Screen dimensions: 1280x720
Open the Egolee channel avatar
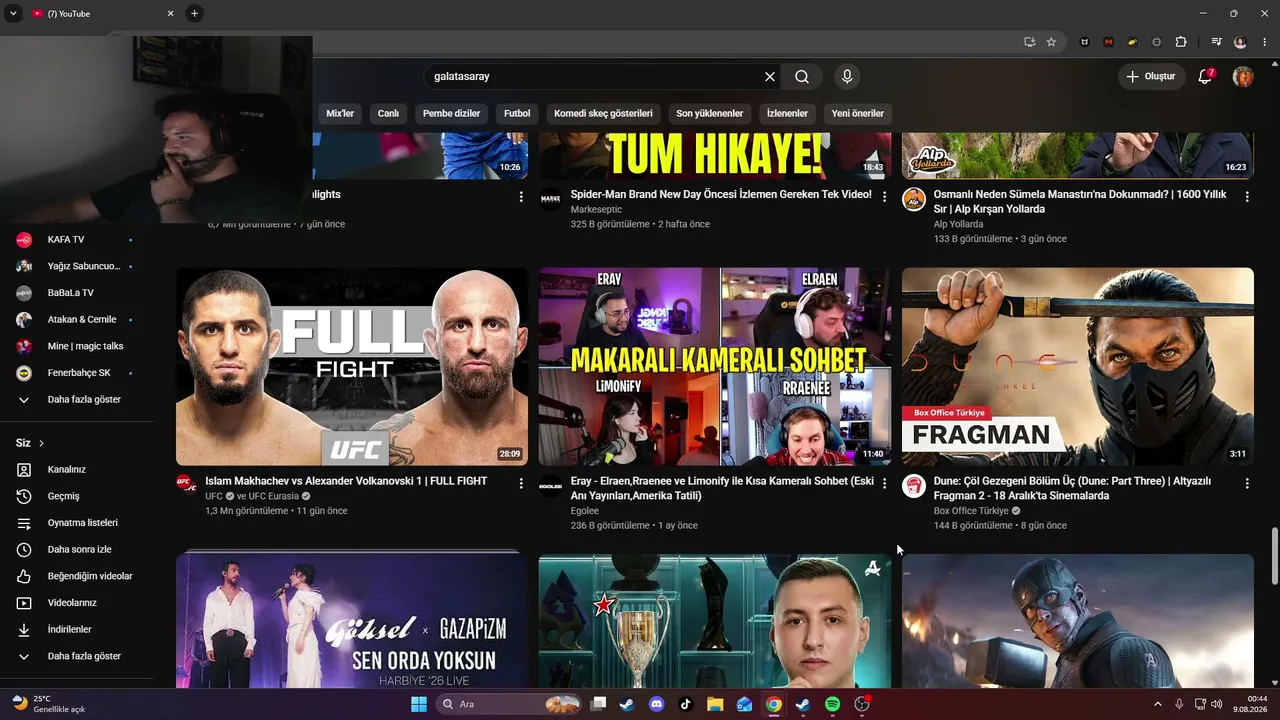550,485
